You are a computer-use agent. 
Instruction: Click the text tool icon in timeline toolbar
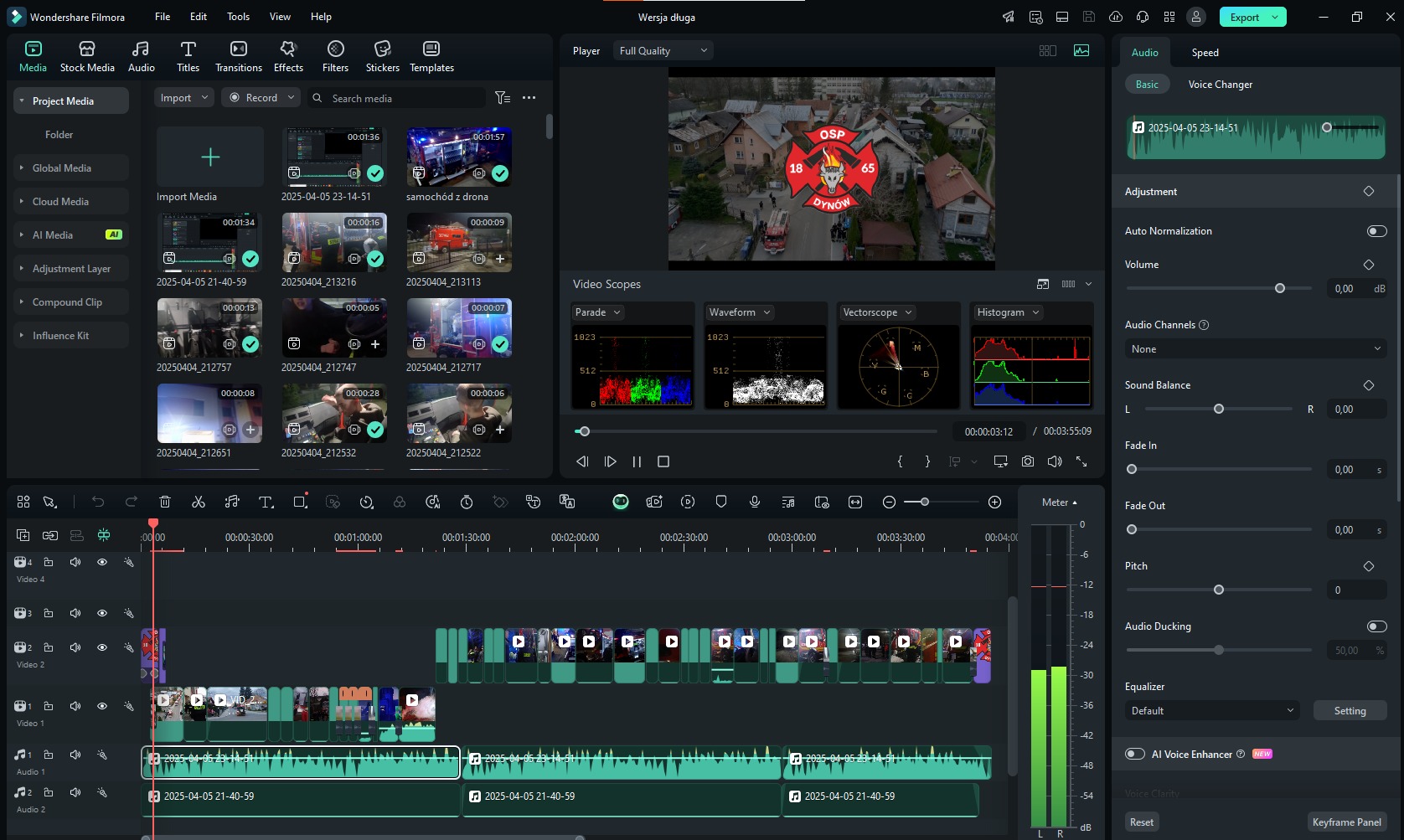click(x=266, y=502)
